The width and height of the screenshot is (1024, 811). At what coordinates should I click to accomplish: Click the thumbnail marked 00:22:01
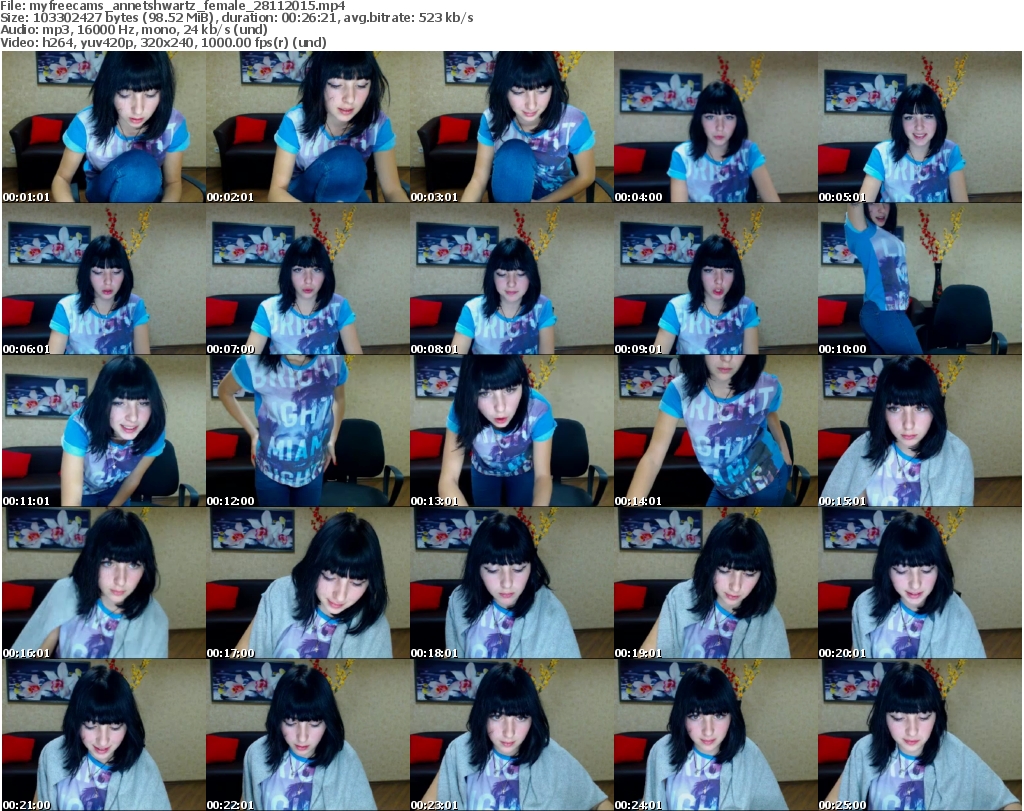(x=308, y=735)
